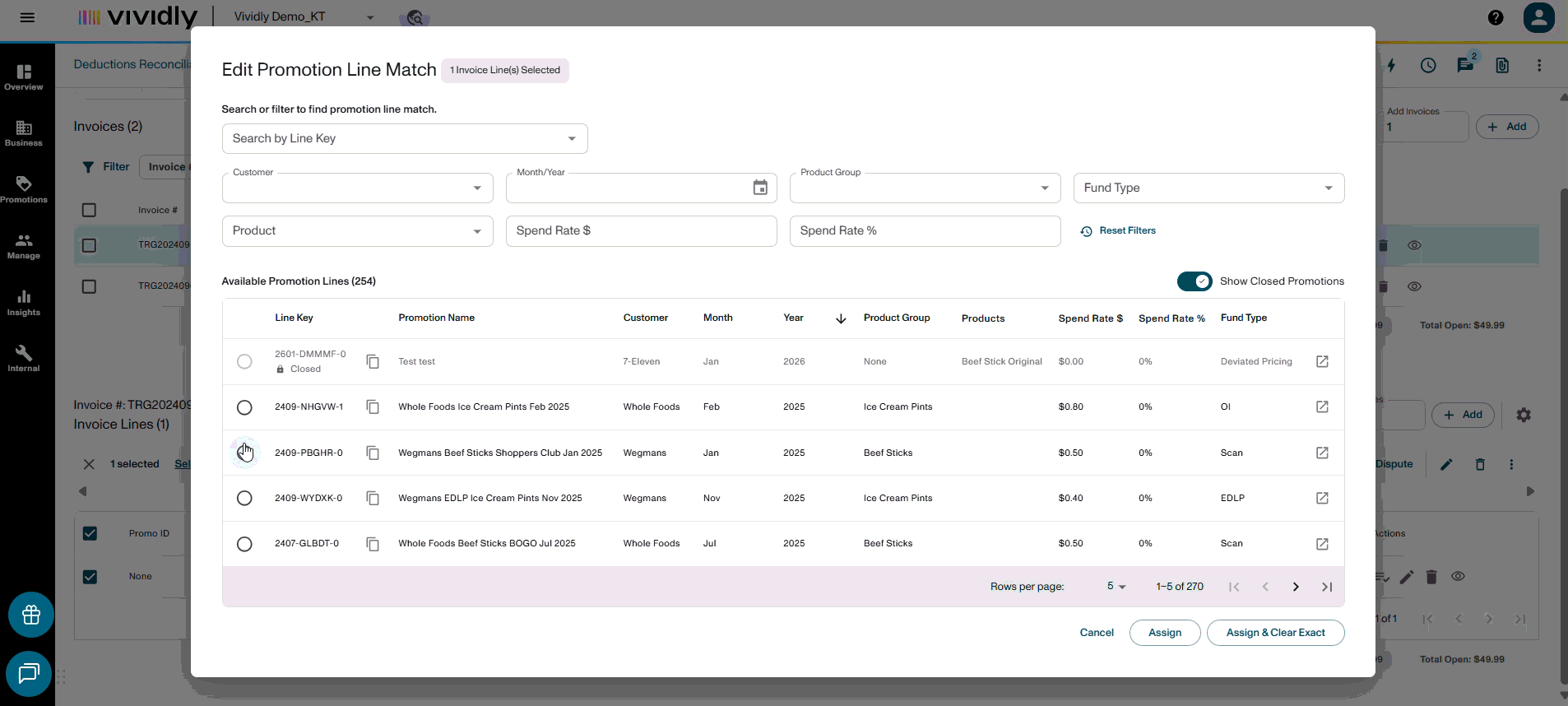Open Whole Foods Ice Cream Pints external link
Image resolution: width=1568 pixels, height=706 pixels.
pyautogui.click(x=1322, y=406)
